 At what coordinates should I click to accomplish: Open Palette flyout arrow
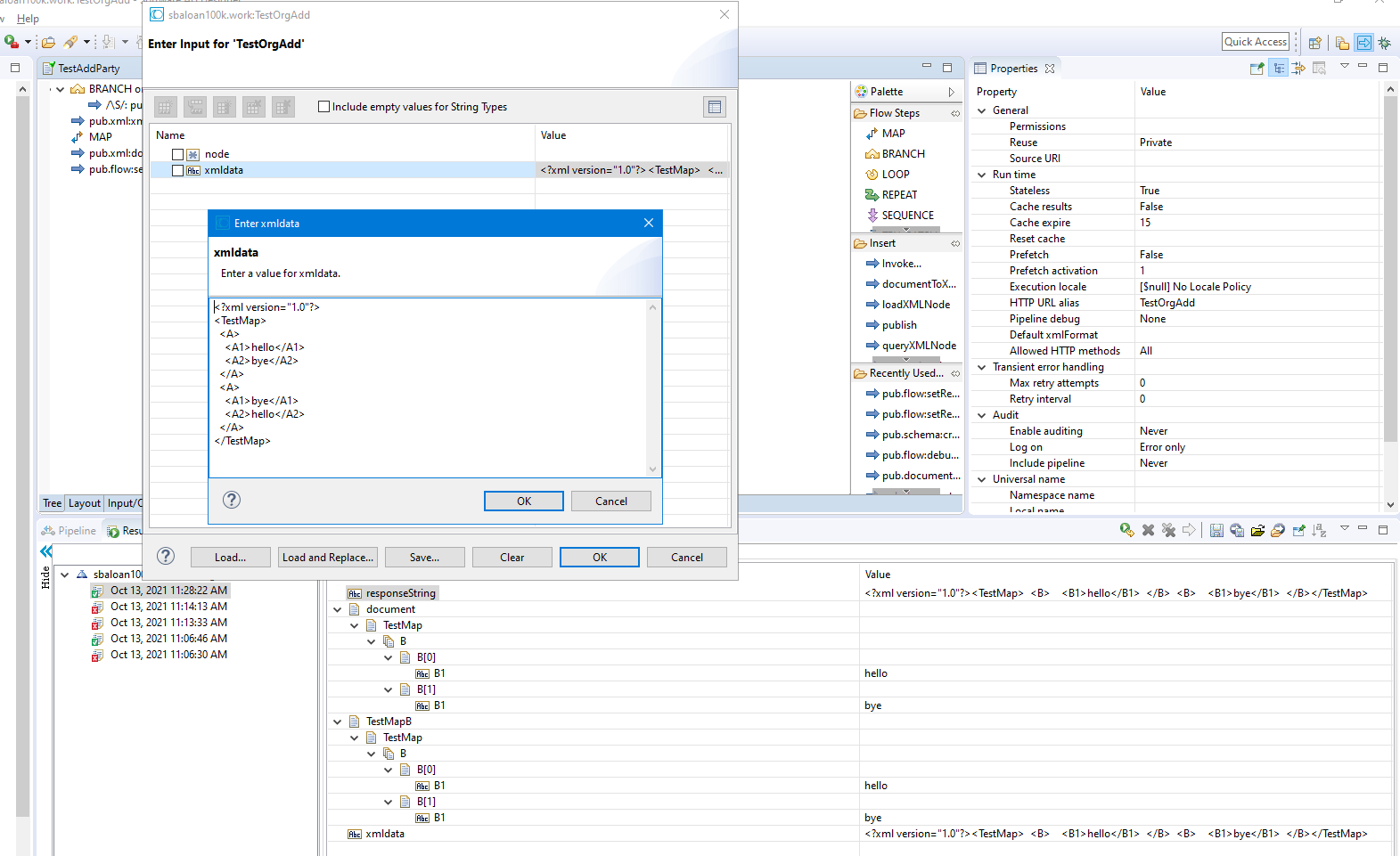pyautogui.click(x=951, y=92)
